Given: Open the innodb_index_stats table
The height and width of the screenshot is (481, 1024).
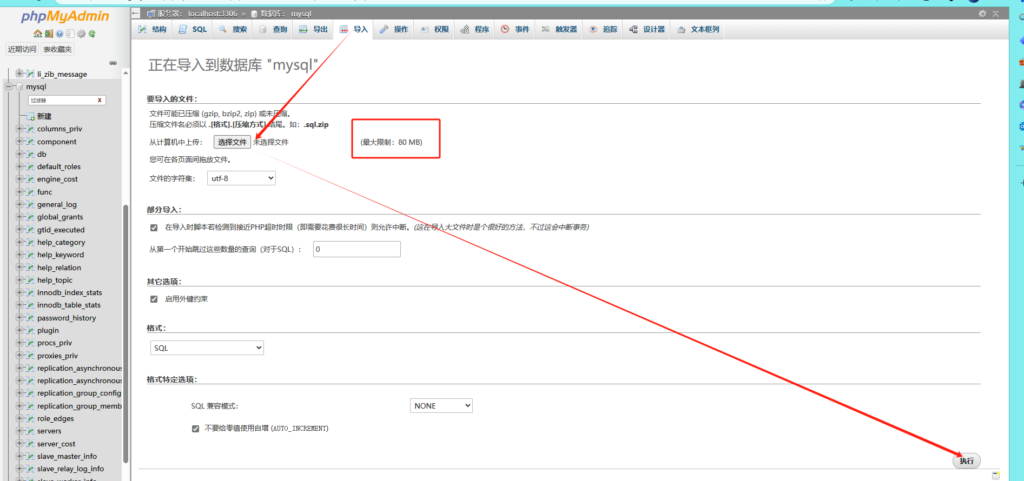Looking at the screenshot, I should click(69, 292).
